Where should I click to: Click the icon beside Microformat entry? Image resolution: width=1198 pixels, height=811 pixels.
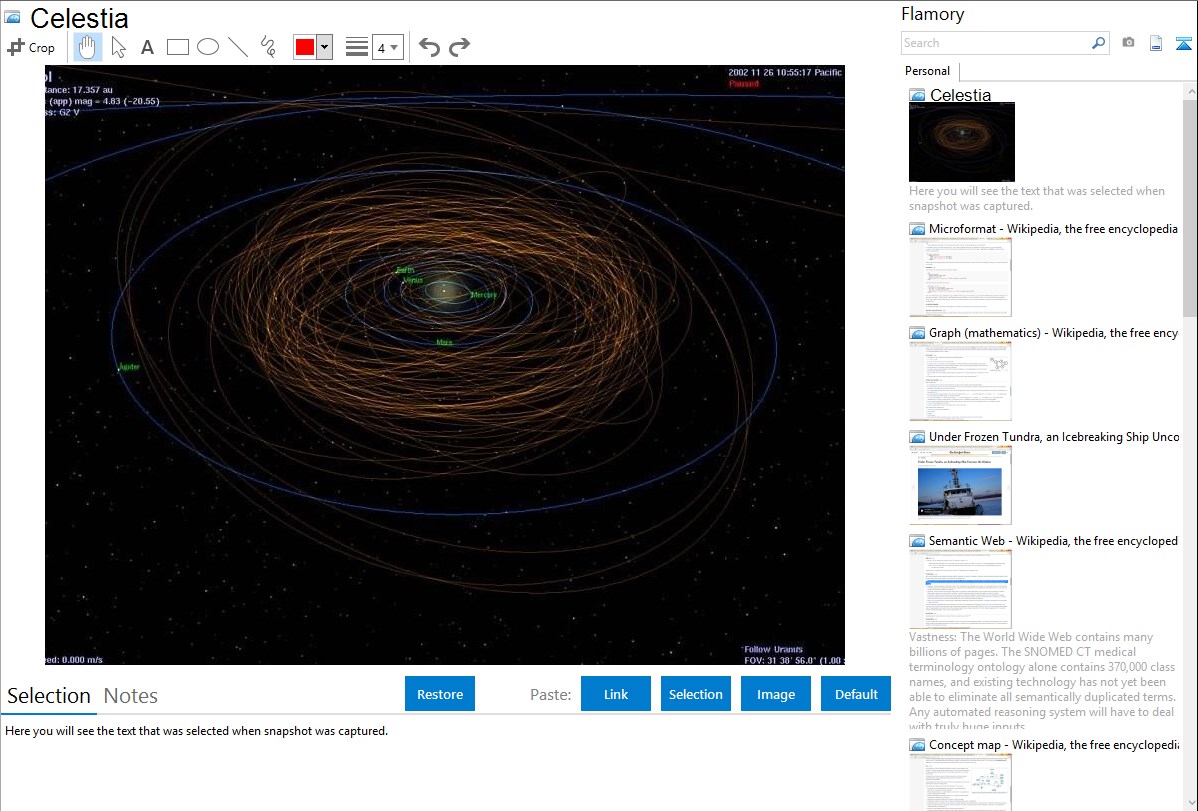click(x=917, y=229)
